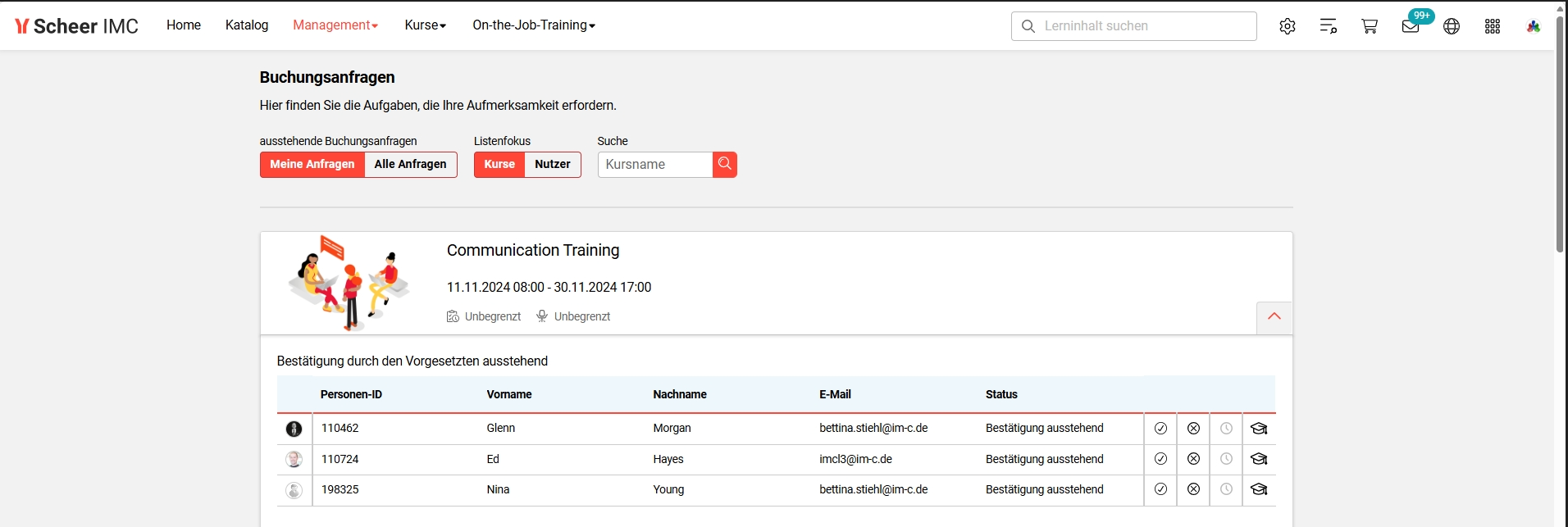Image resolution: width=1568 pixels, height=527 pixels.
Task: Open the user profile avatar
Action: (x=1534, y=26)
